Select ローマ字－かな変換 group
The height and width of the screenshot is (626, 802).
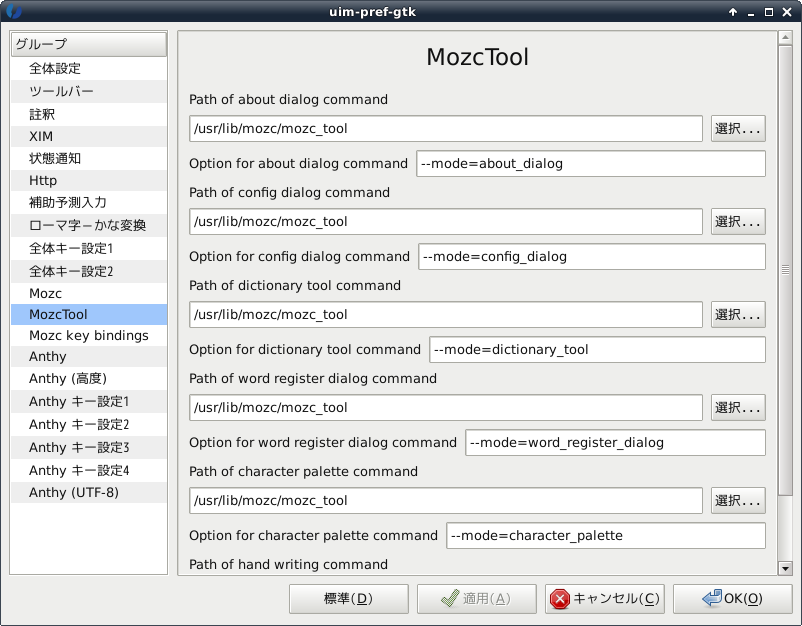pyautogui.click(x=88, y=225)
